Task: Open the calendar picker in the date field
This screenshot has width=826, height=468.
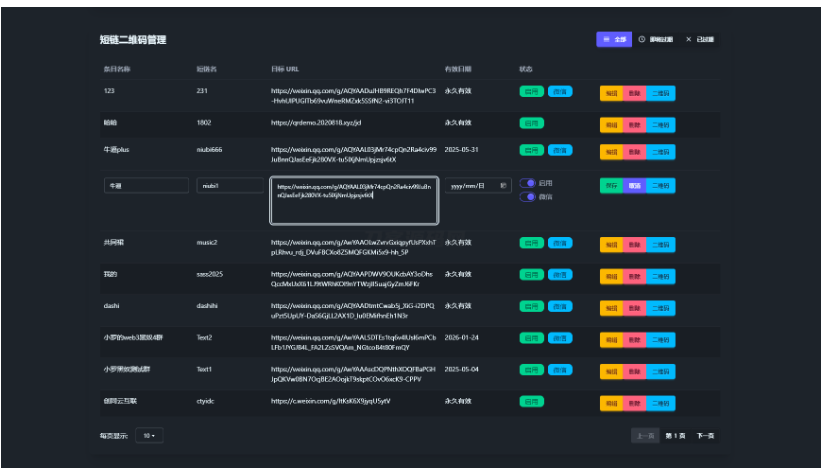Action: (503, 185)
